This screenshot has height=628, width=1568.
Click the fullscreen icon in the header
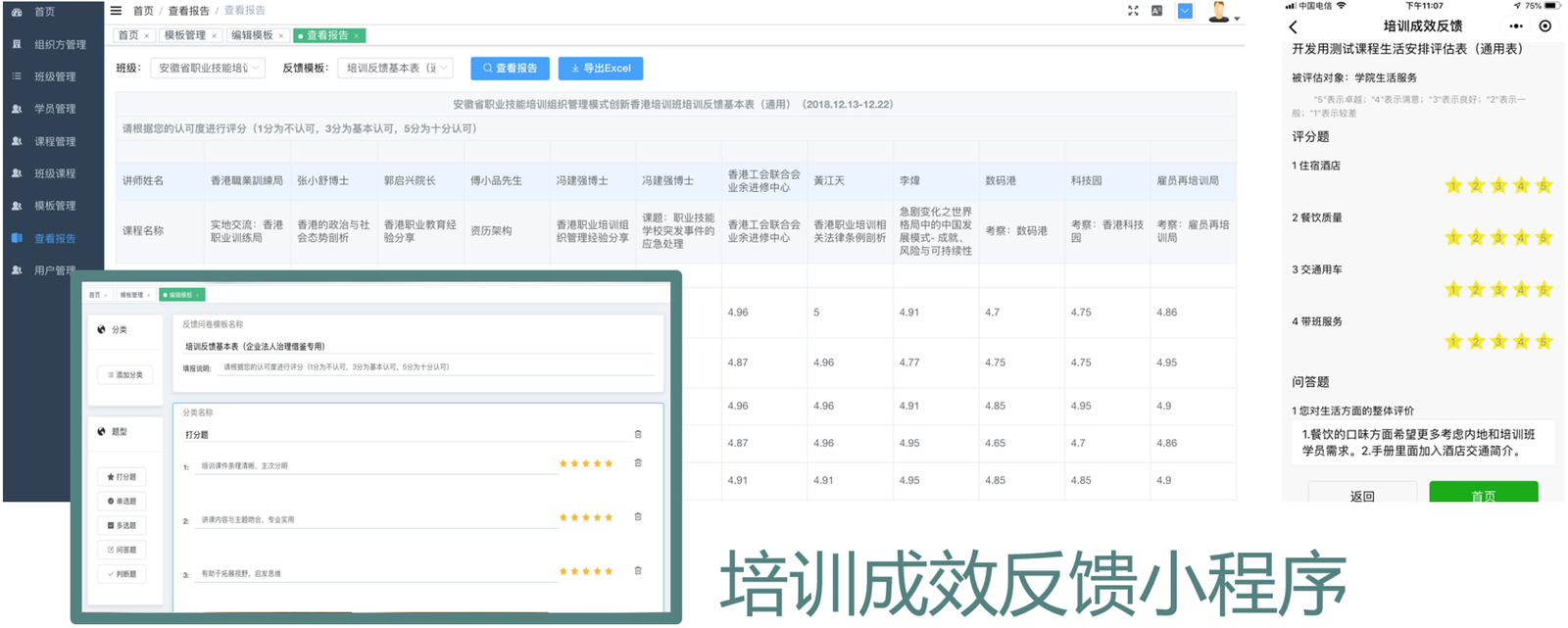click(x=1133, y=11)
